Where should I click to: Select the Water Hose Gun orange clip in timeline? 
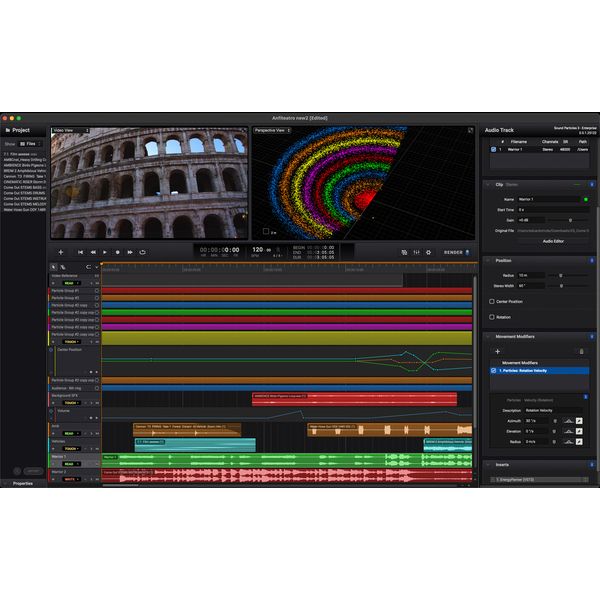pos(390,430)
